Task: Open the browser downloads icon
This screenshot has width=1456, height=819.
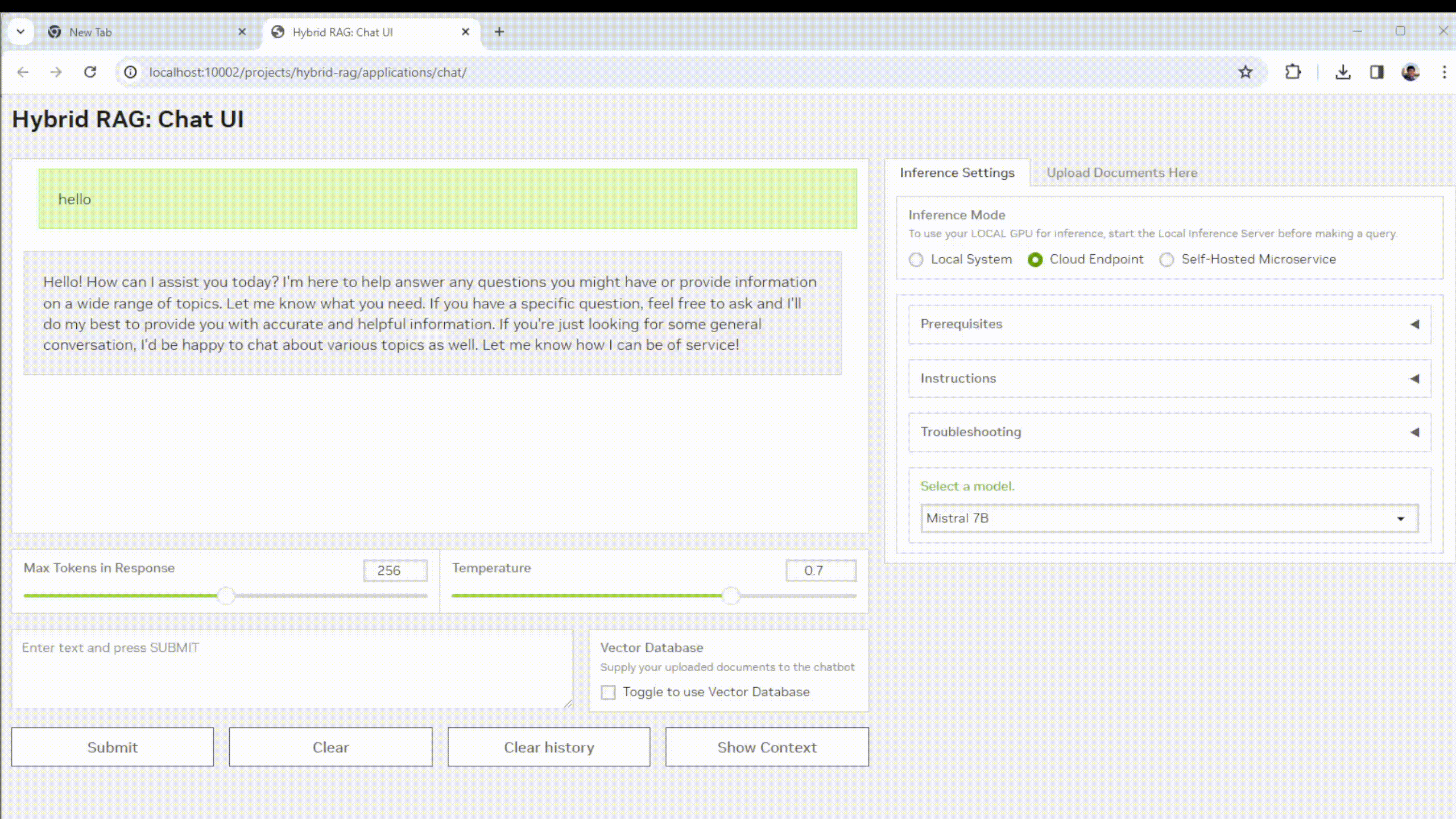Action: pyautogui.click(x=1343, y=72)
